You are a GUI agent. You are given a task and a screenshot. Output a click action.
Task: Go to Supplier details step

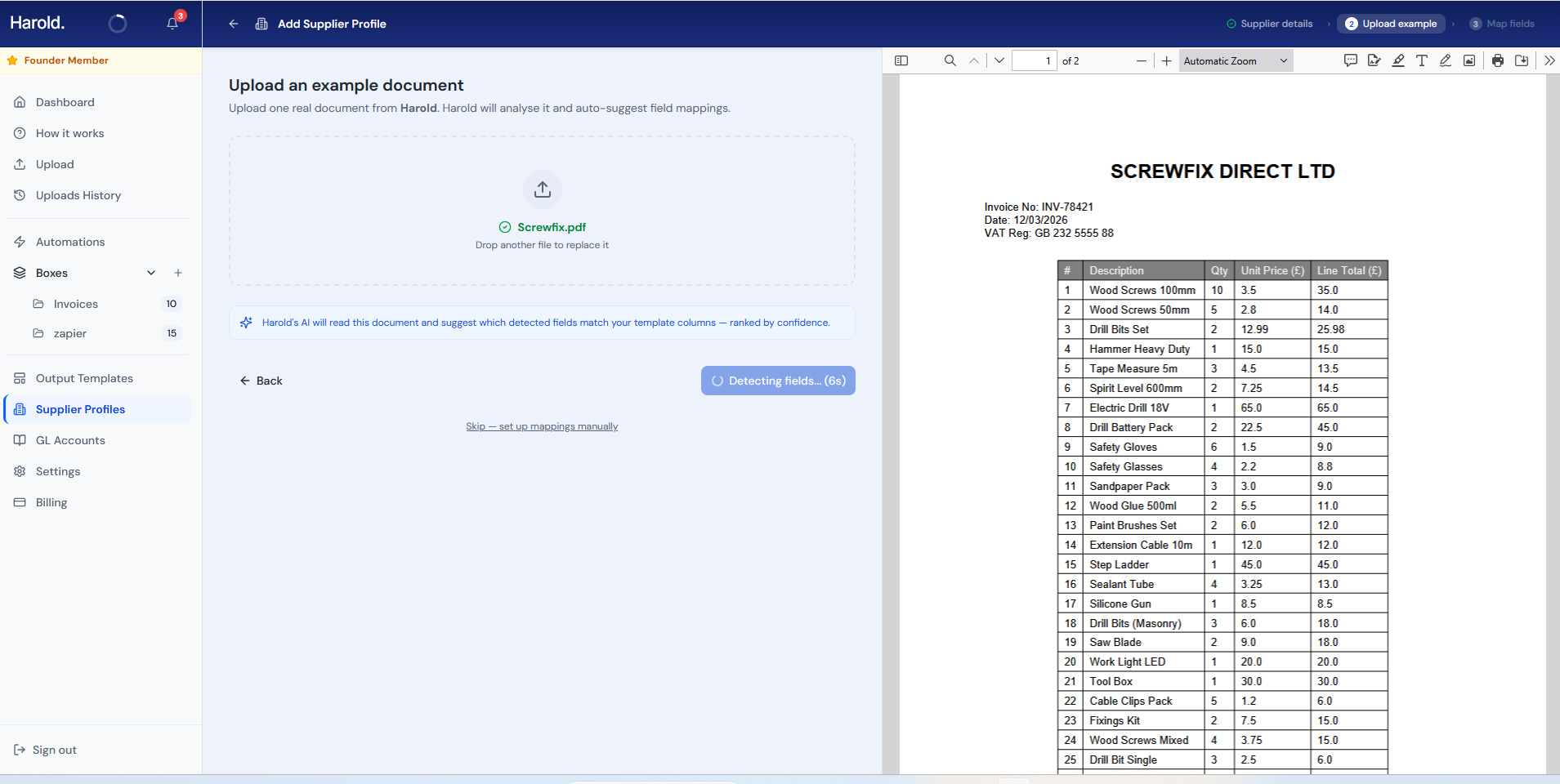1269,24
